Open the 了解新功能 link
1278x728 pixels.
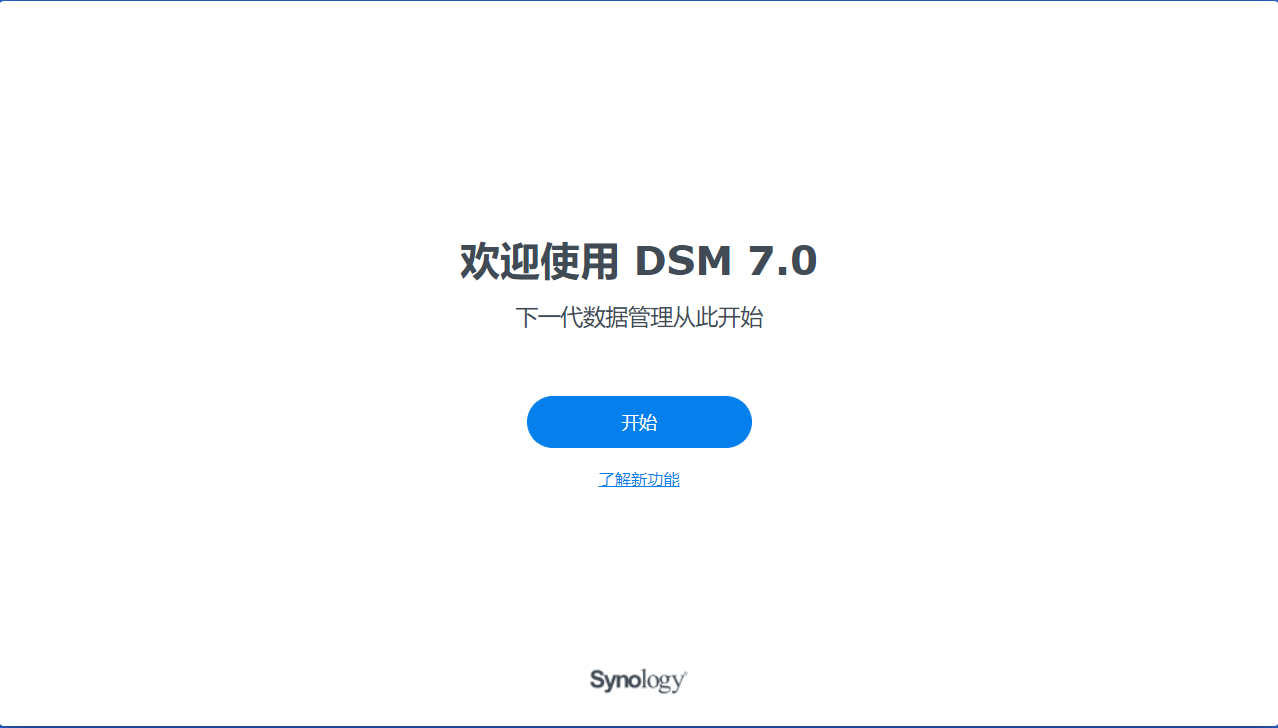[639, 480]
